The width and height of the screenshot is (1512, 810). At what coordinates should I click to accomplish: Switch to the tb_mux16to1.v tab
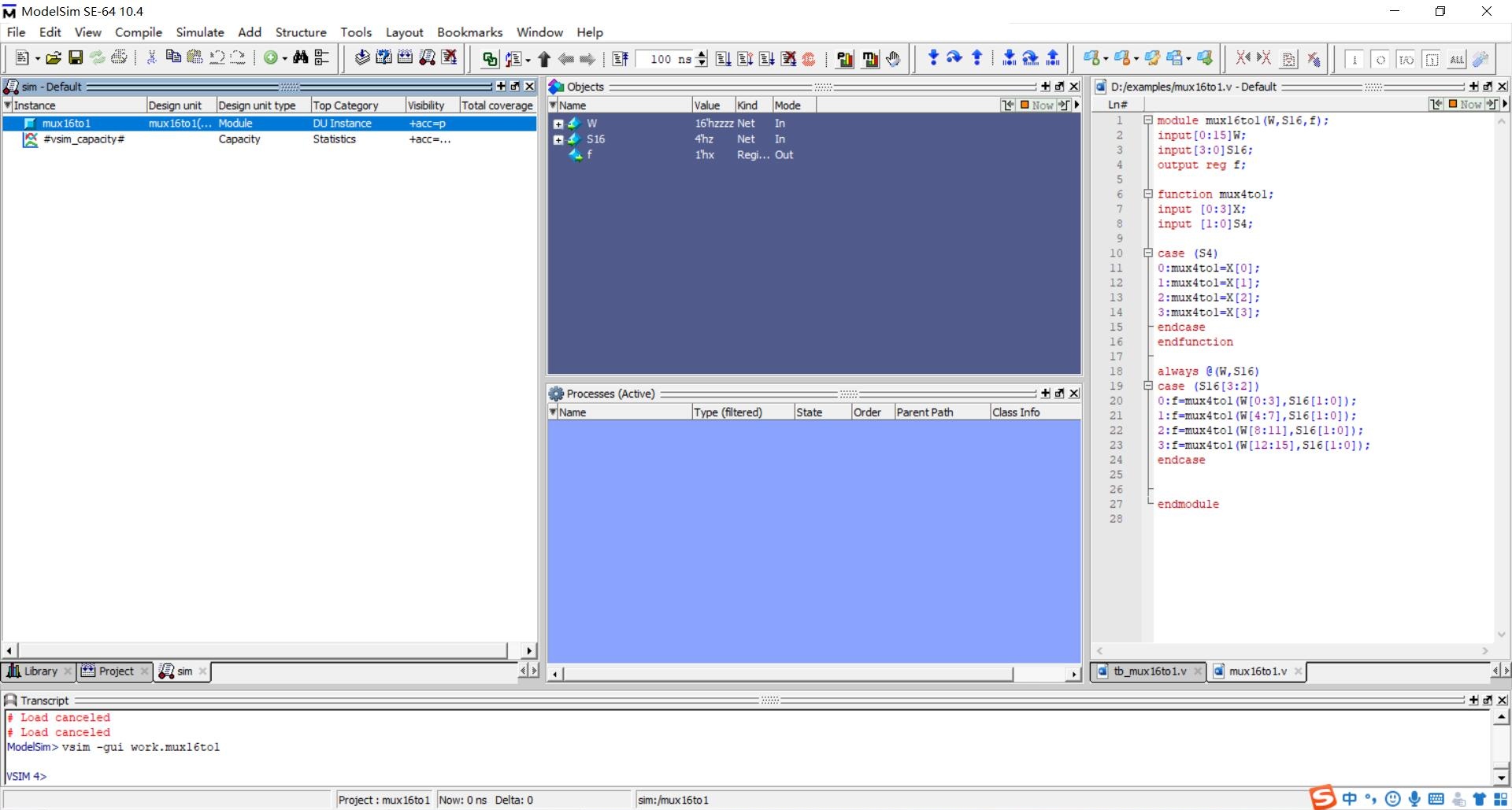pyautogui.click(x=1150, y=671)
